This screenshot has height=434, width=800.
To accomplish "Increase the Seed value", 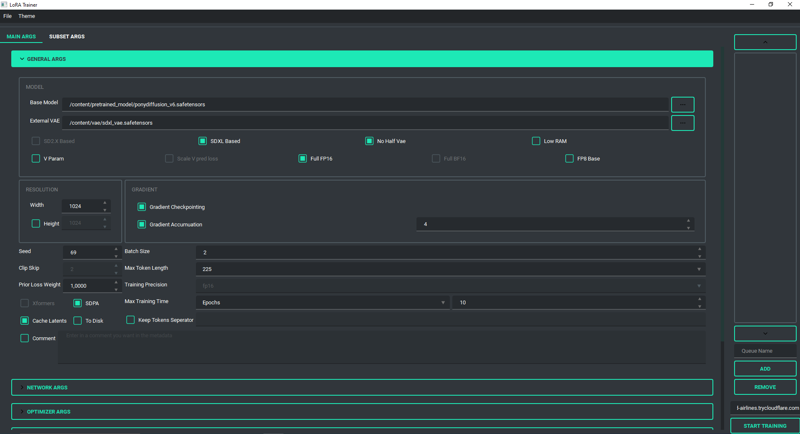I will coord(116,249).
